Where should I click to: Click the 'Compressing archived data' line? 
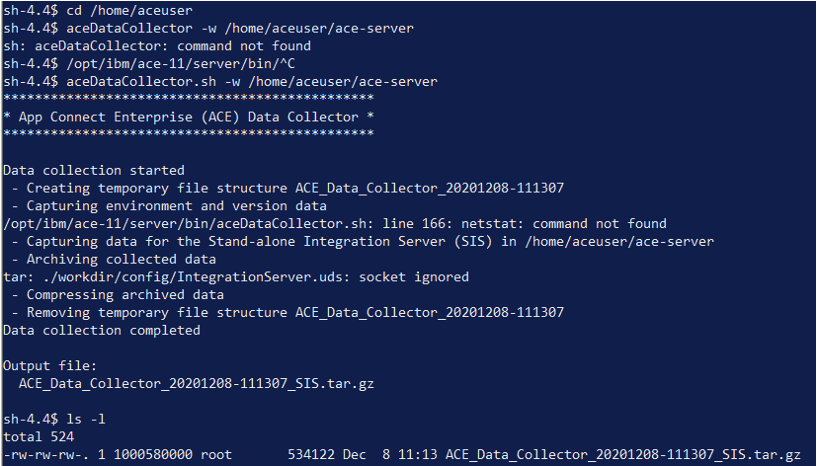pos(117,295)
